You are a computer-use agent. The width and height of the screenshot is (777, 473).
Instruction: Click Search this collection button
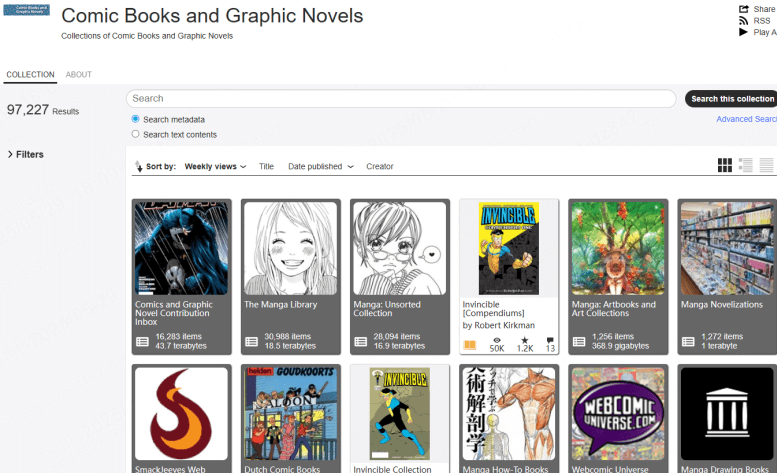click(731, 99)
